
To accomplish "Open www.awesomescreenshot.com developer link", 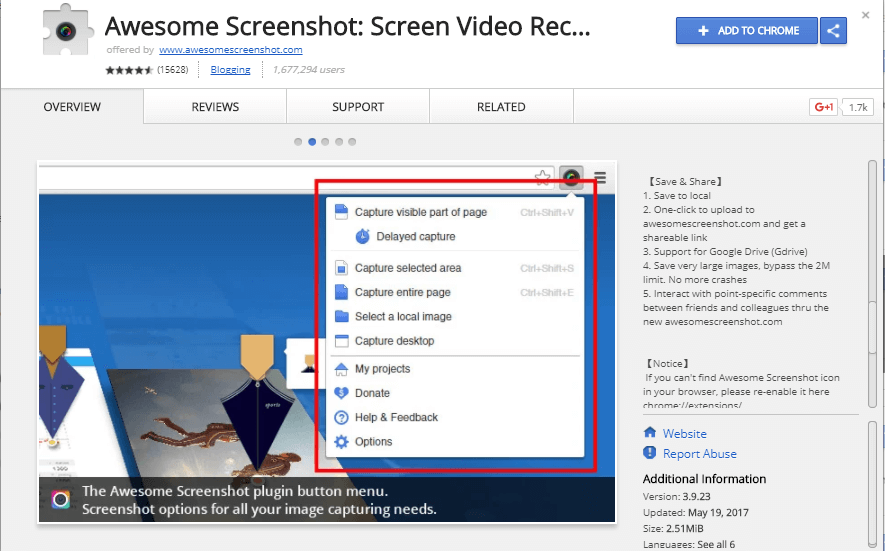I will [x=231, y=50].
